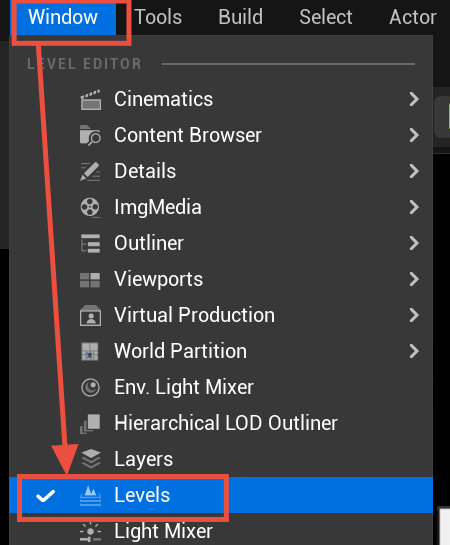
Task: Open the Select menu
Action: (326, 17)
